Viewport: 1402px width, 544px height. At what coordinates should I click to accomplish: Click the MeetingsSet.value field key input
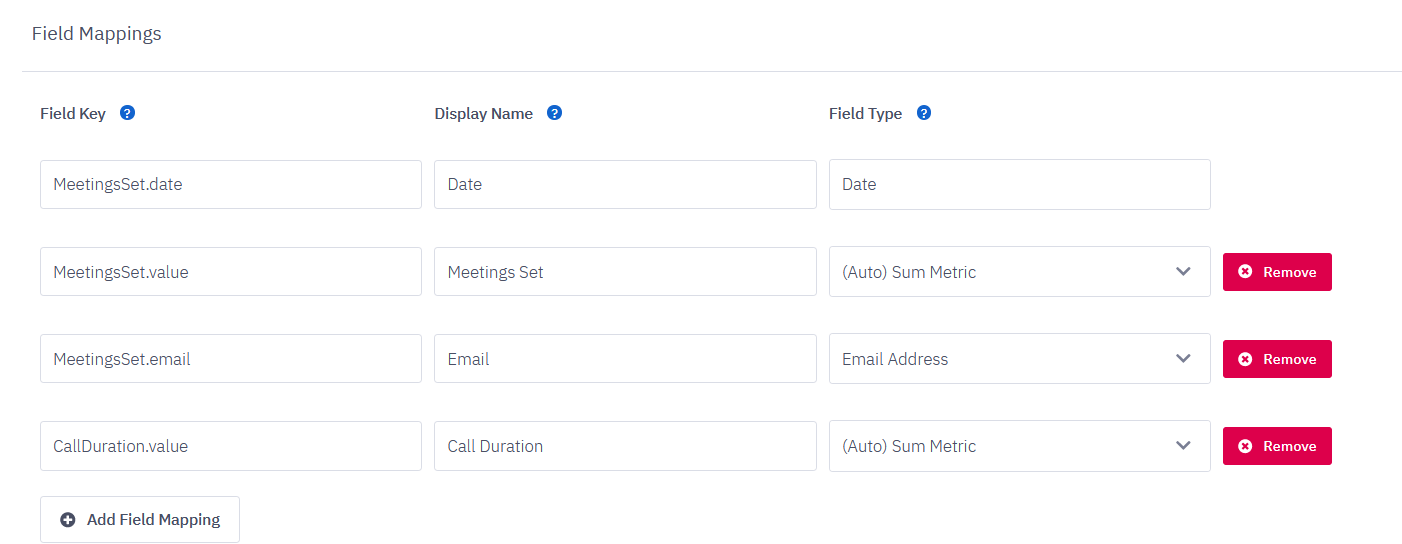[x=230, y=272]
